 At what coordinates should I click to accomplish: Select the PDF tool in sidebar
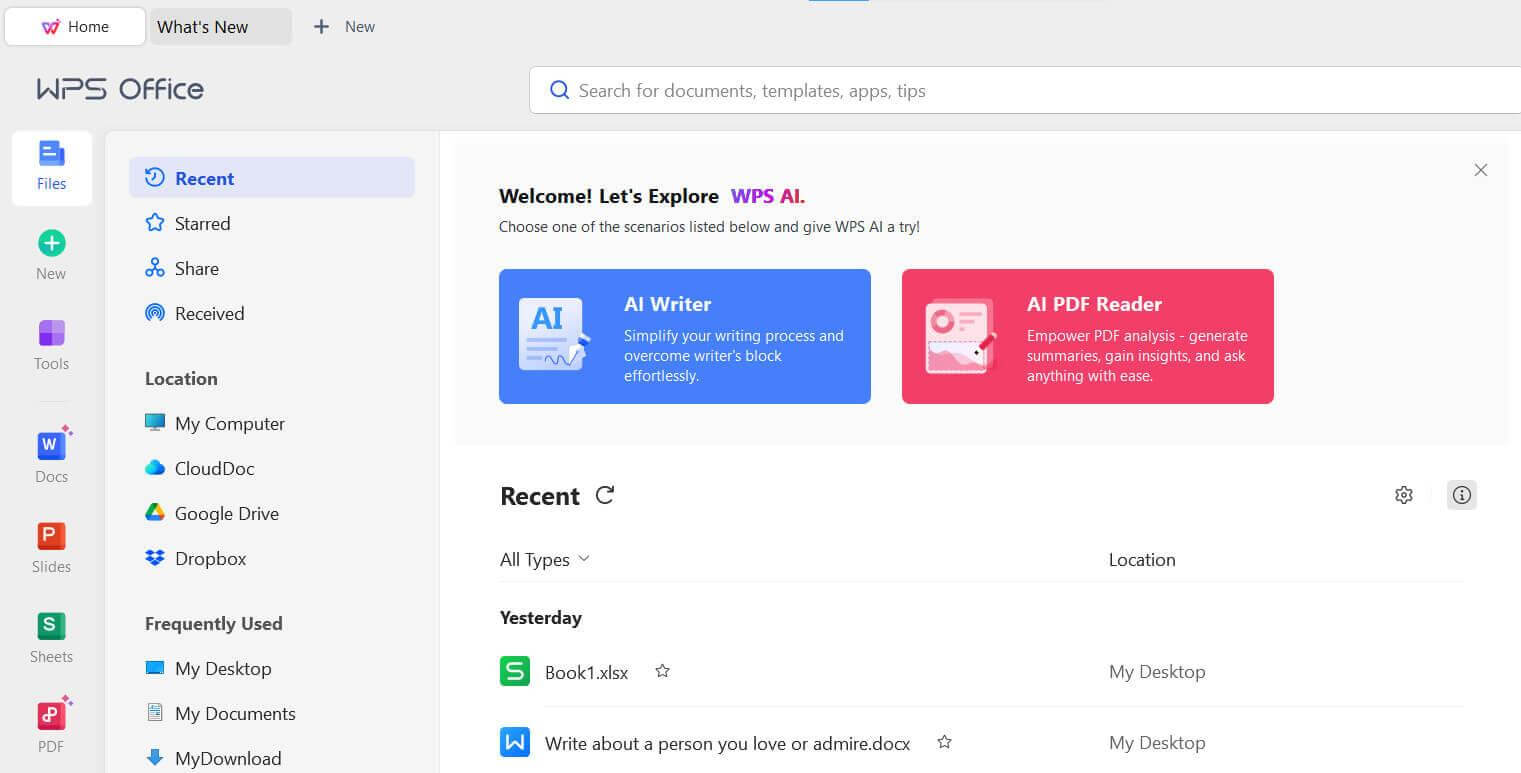pos(51,723)
